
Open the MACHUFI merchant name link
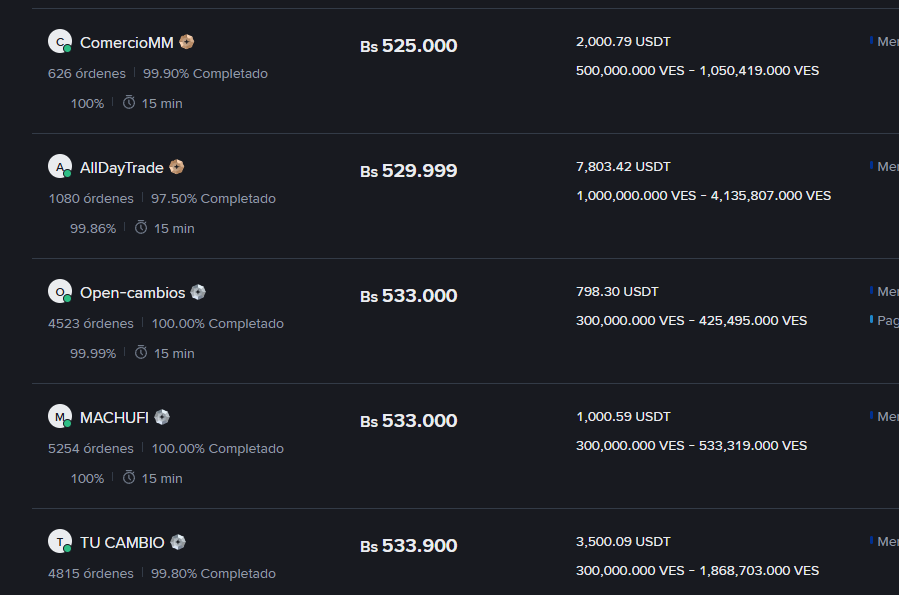(x=114, y=418)
